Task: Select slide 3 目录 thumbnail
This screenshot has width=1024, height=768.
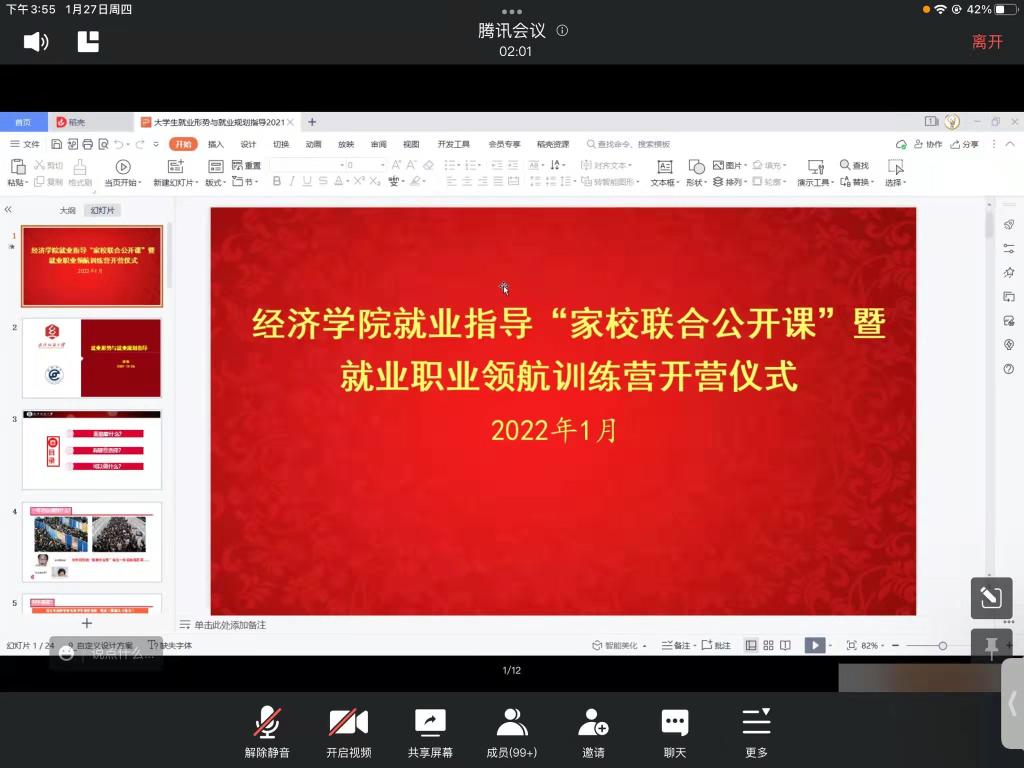Action: click(x=91, y=450)
